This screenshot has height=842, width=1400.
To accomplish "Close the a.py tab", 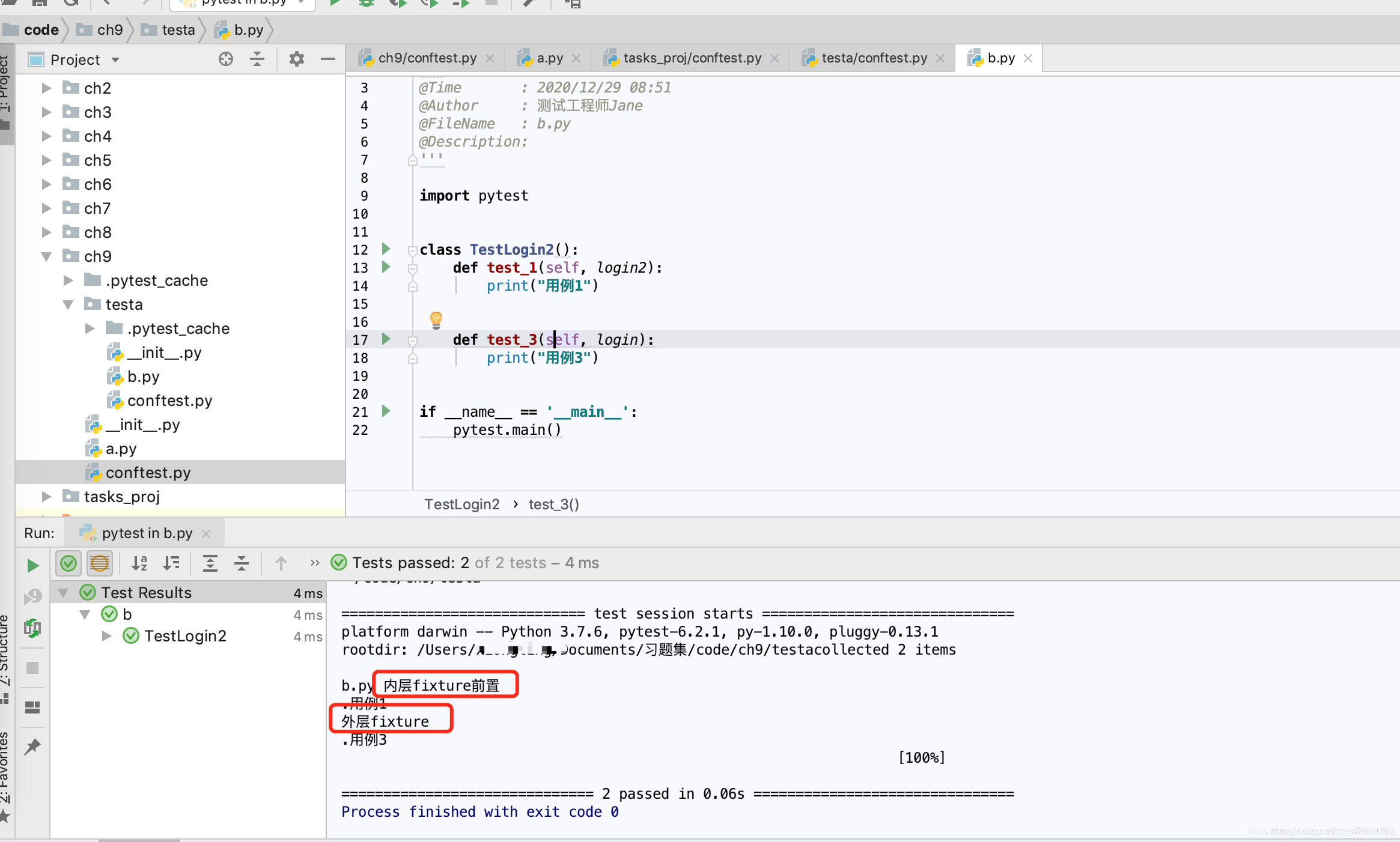I will [576, 58].
